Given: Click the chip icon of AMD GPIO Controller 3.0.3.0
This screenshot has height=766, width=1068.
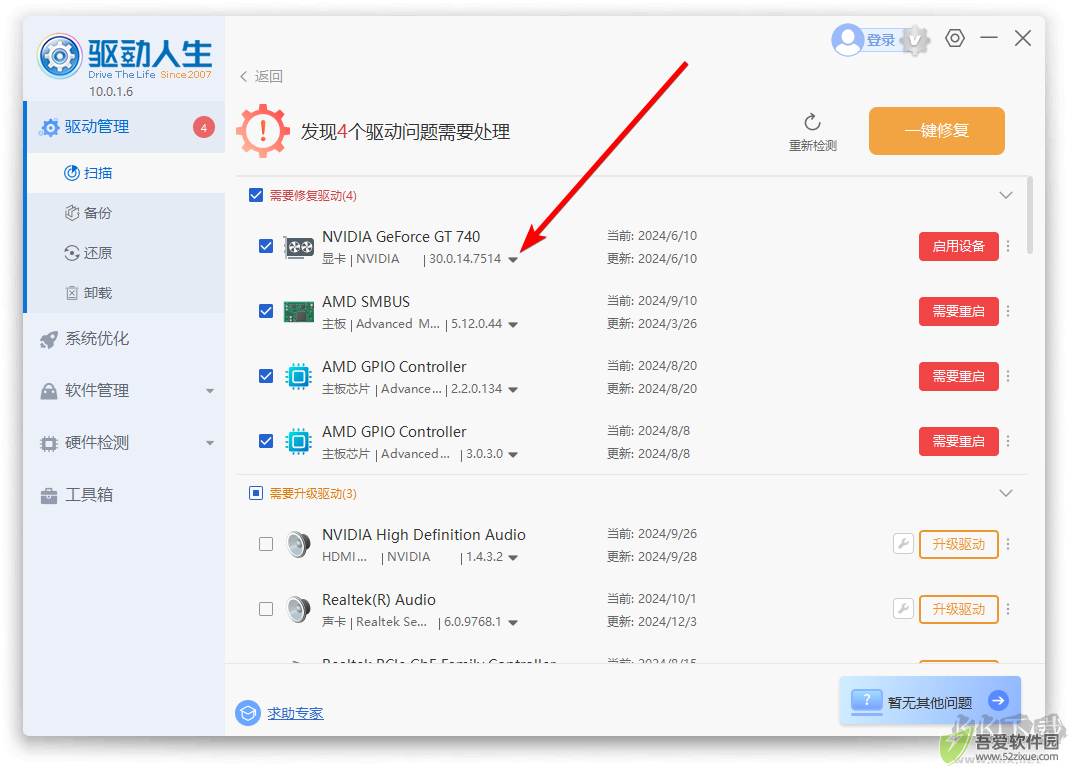Looking at the screenshot, I should point(298,442).
